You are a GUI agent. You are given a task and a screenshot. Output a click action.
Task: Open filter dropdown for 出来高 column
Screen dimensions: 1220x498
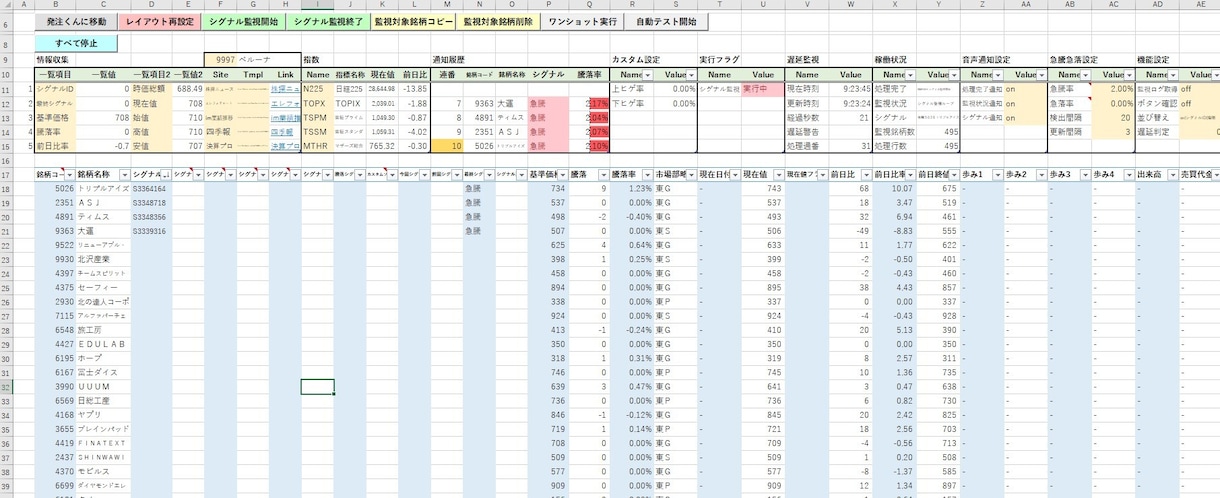pyautogui.click(x=1172, y=174)
